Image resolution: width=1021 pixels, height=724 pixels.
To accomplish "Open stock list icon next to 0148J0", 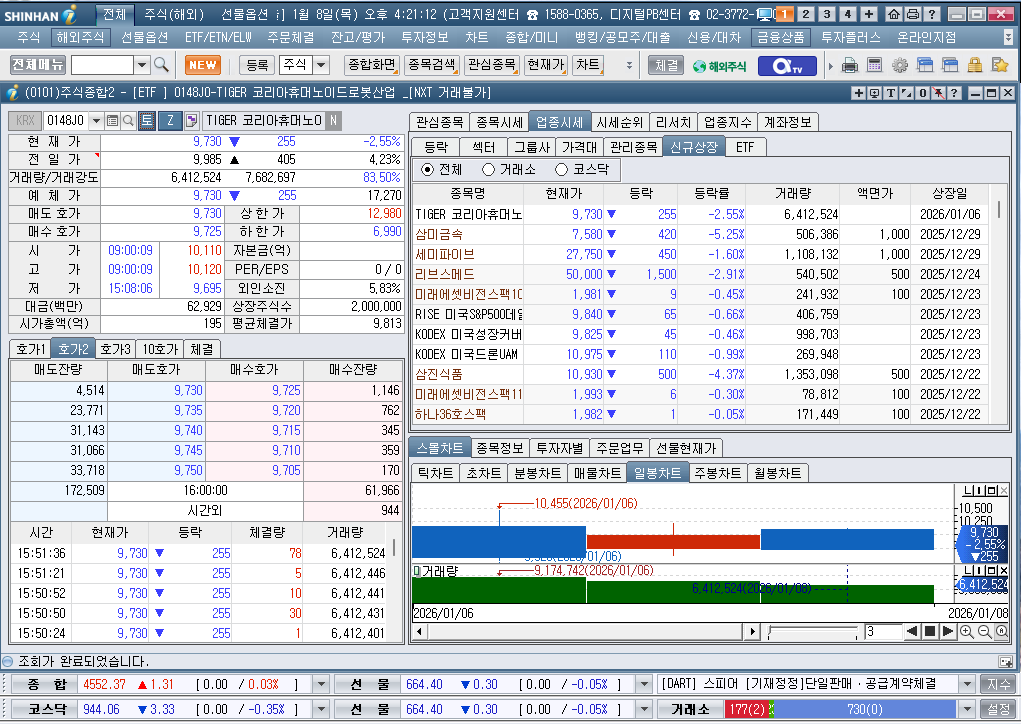I will [x=112, y=120].
